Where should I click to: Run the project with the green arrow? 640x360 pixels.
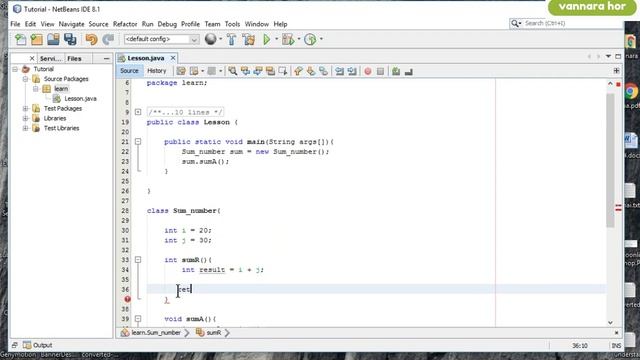(267, 39)
